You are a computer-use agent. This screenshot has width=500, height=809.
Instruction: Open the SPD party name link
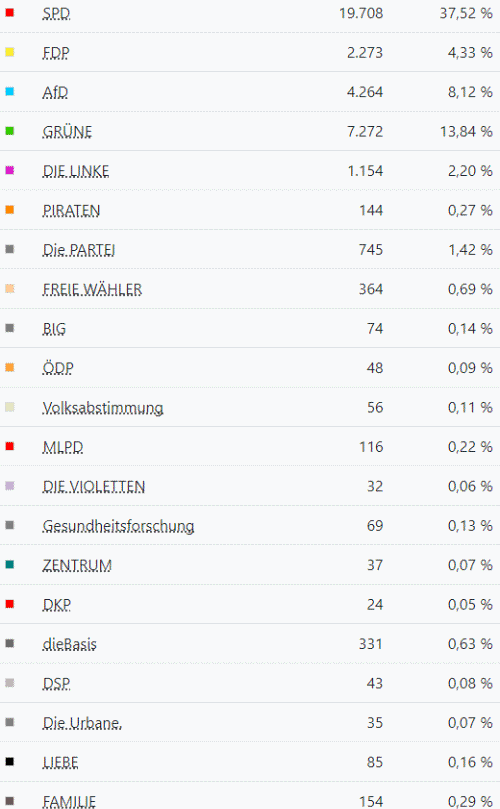tap(56, 13)
